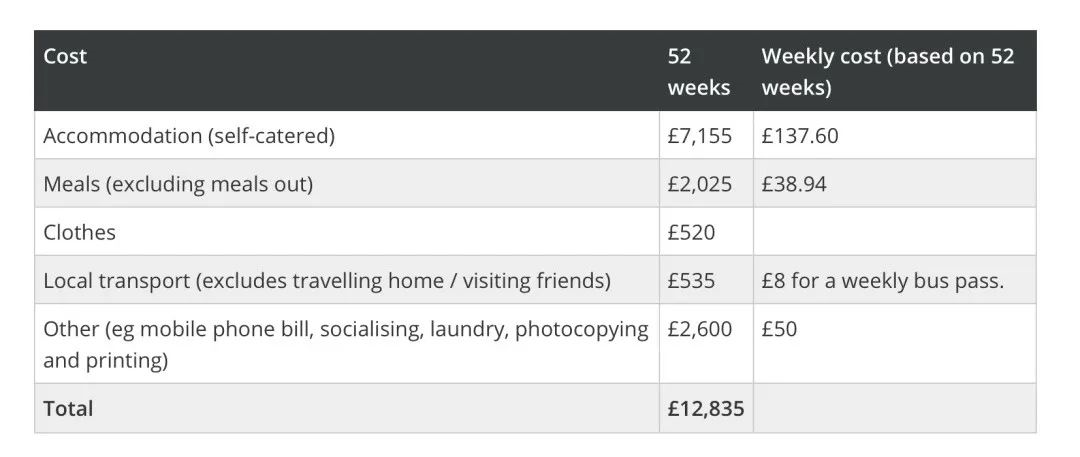Select the 'Other (eg mobile phone bill...)' cell
Viewport: 1080px width, 457px height.
345,344
